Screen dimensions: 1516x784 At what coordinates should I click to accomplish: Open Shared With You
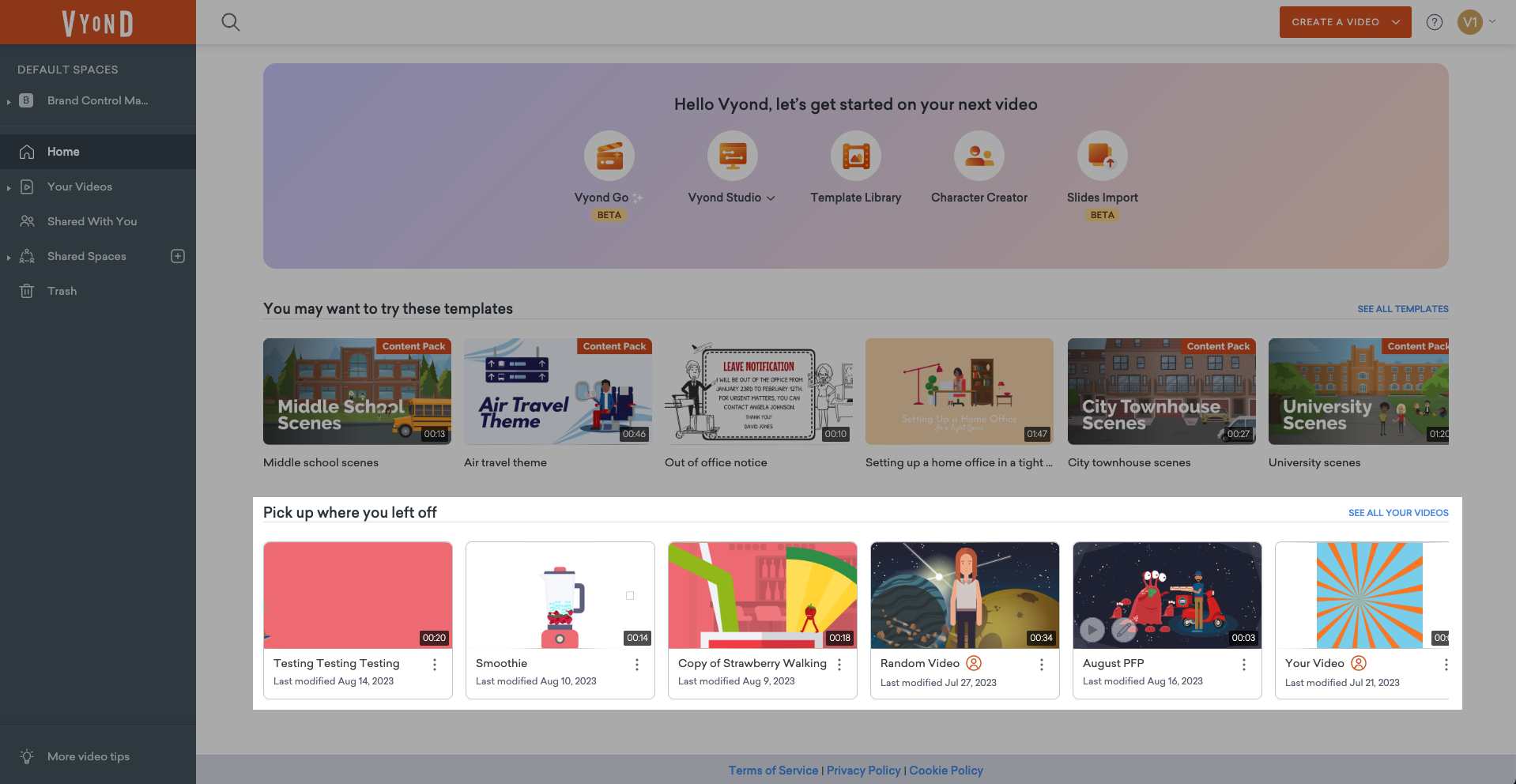(x=92, y=221)
